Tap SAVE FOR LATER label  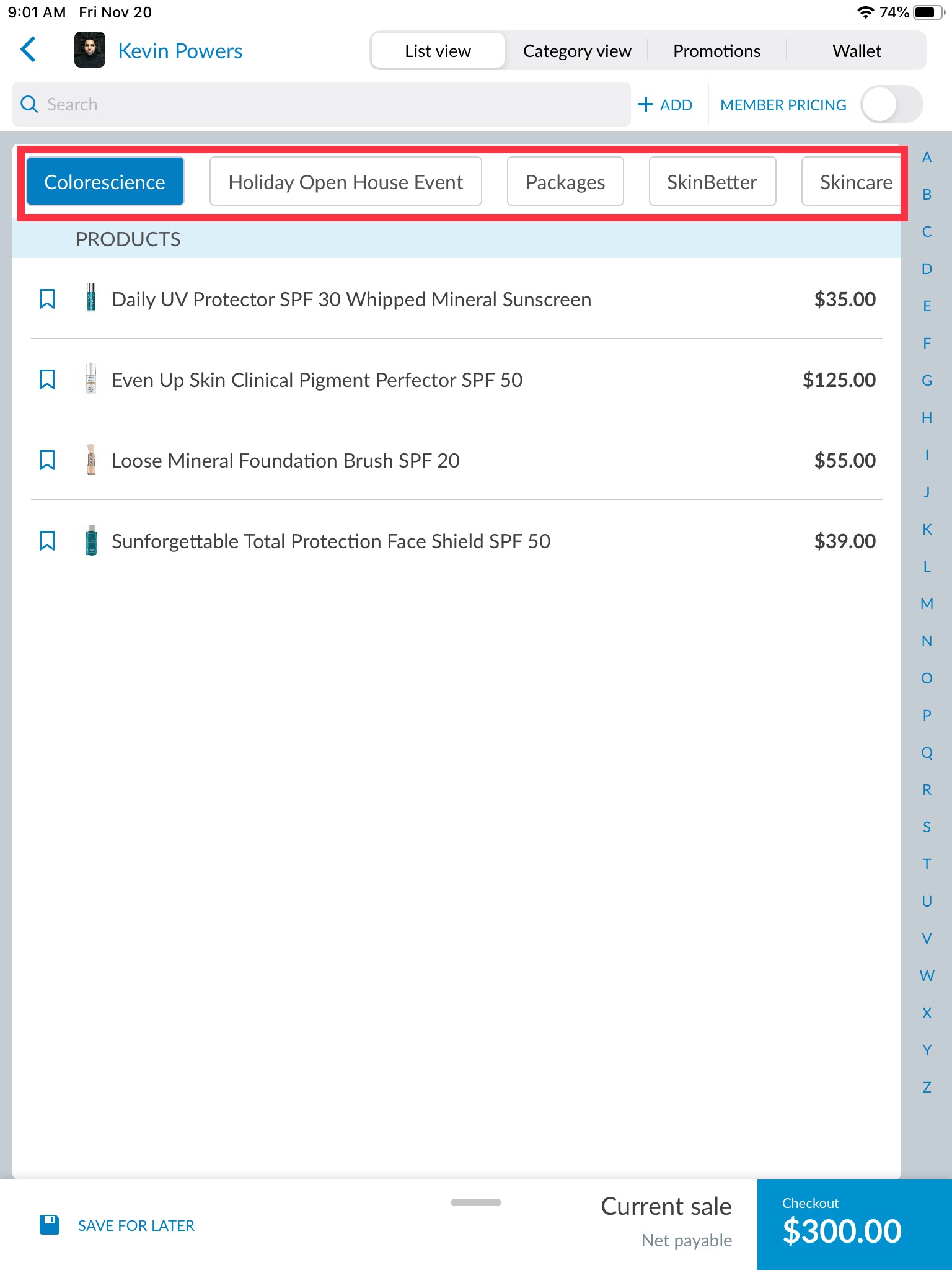coord(136,1226)
